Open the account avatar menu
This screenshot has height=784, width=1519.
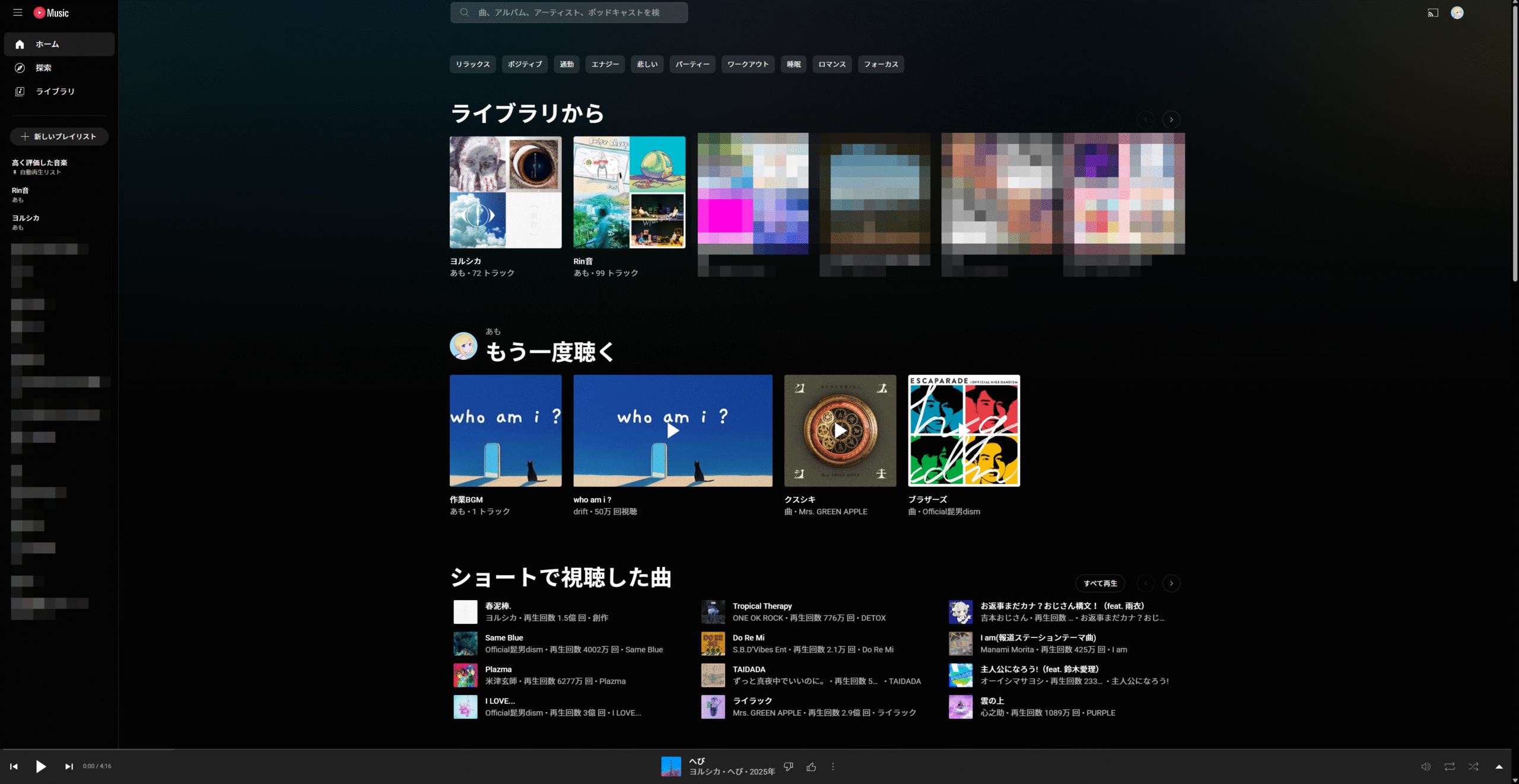click(1457, 12)
